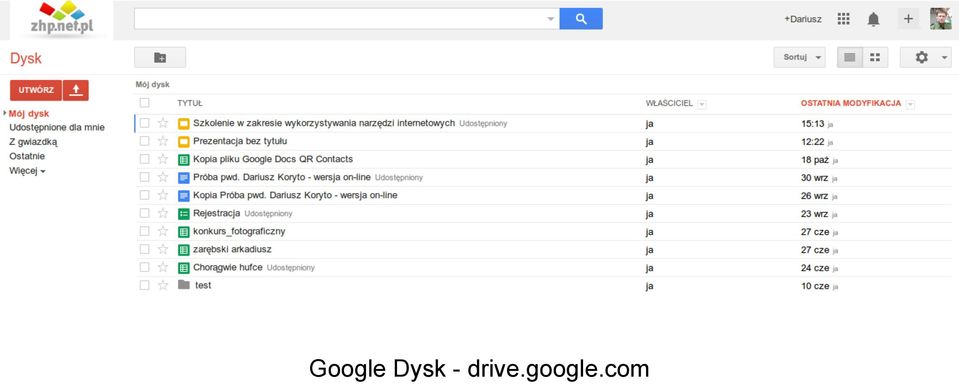Click the zhp.net.pl logo
This screenshot has height=384, width=959.
click(x=61, y=18)
